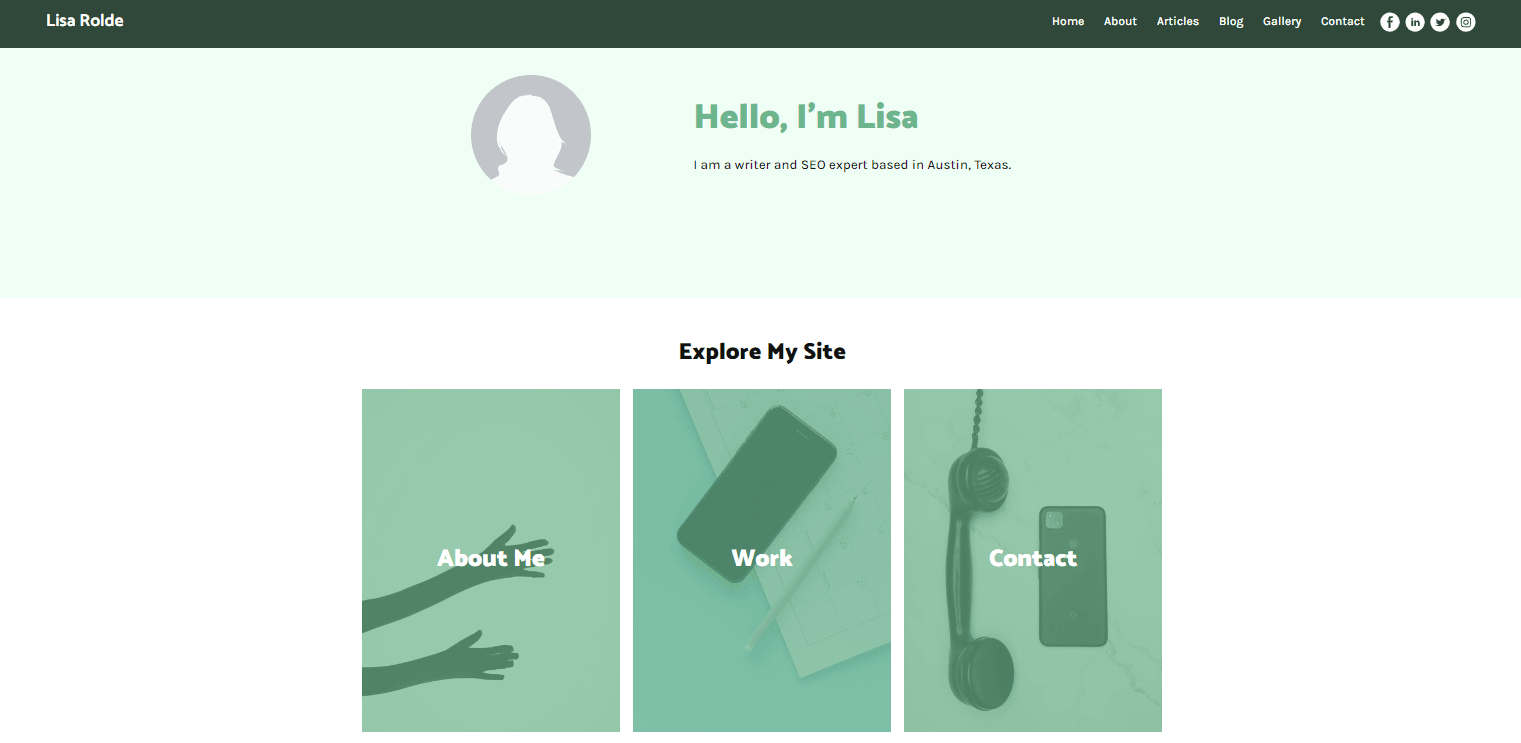Click the Lisa Rolde site title
The height and width of the screenshot is (743, 1521).
point(85,21)
